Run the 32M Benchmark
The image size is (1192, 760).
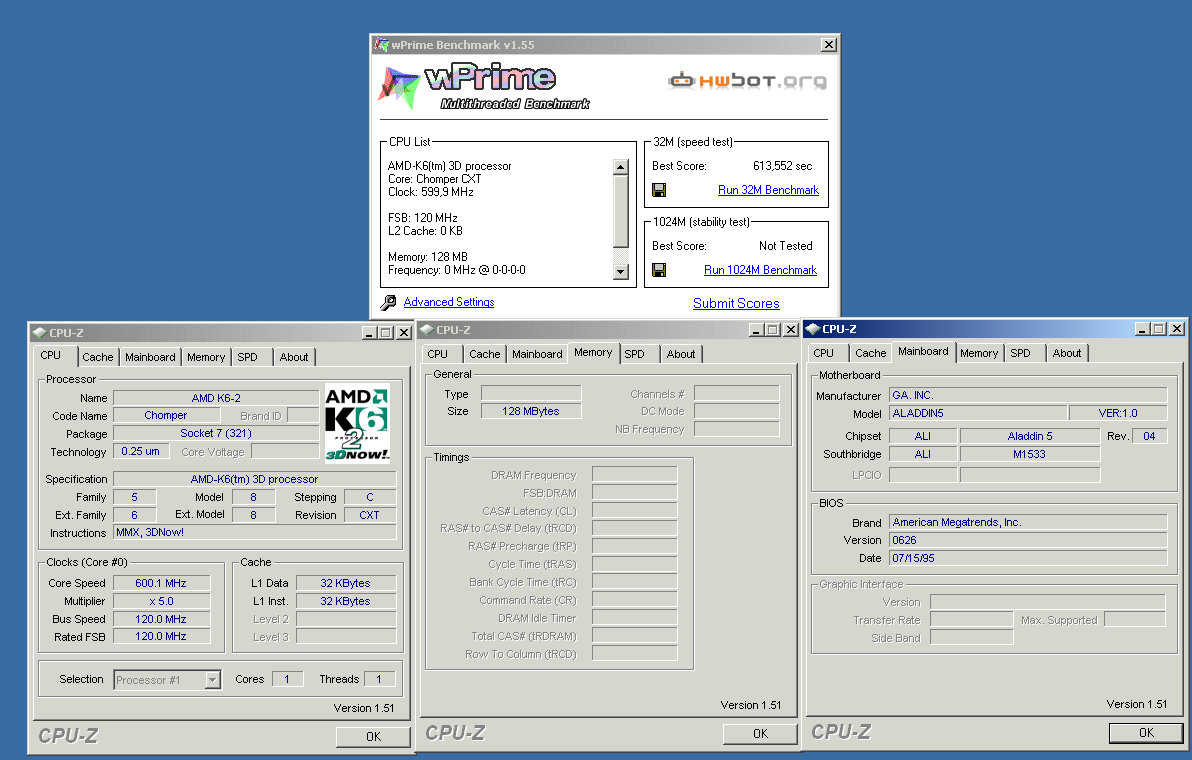[768, 190]
